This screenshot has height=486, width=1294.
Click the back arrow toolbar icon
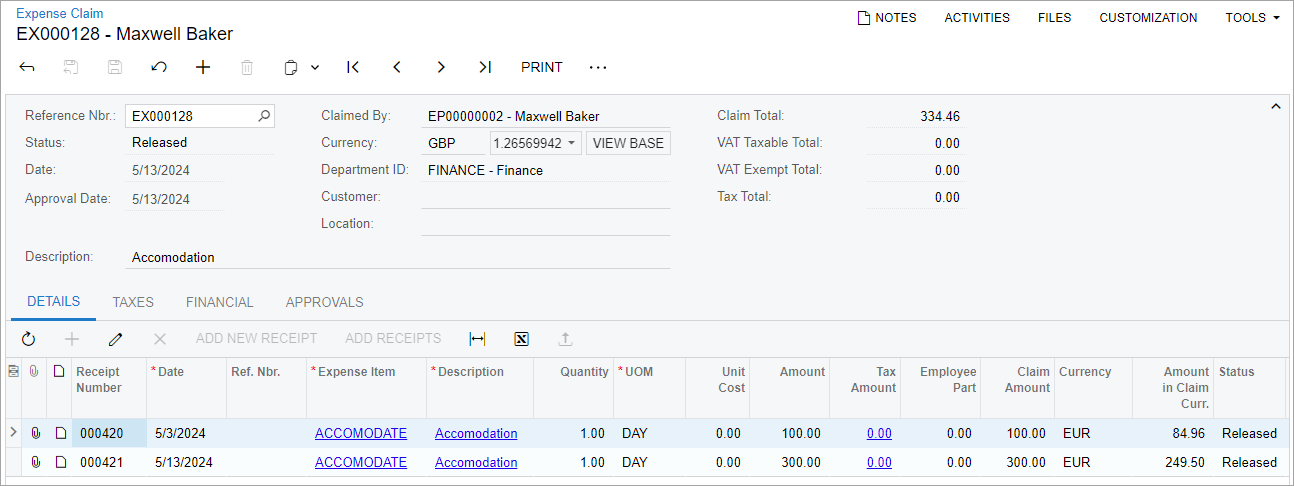point(27,67)
